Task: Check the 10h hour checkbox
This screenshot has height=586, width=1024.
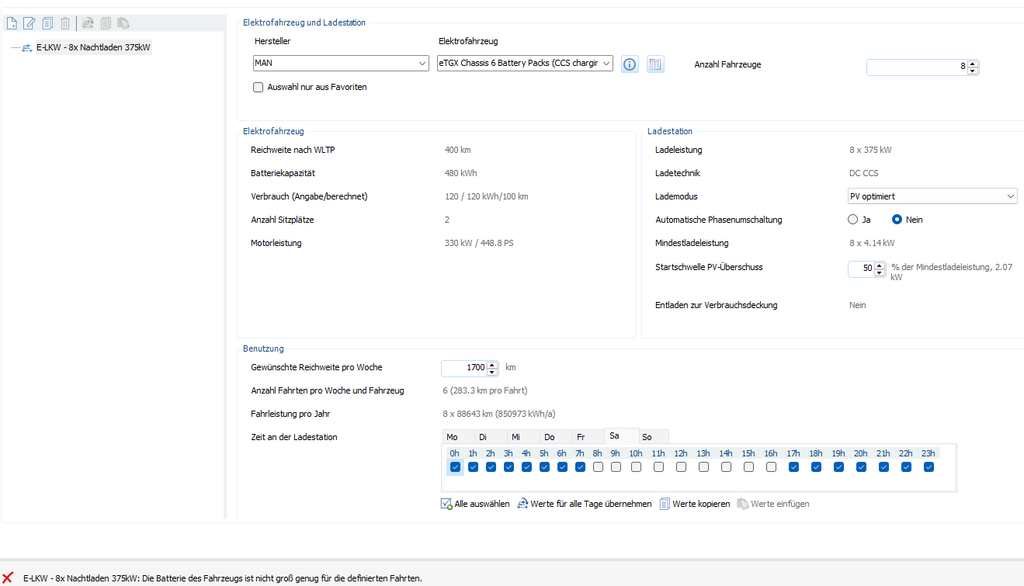Action: click(x=636, y=467)
